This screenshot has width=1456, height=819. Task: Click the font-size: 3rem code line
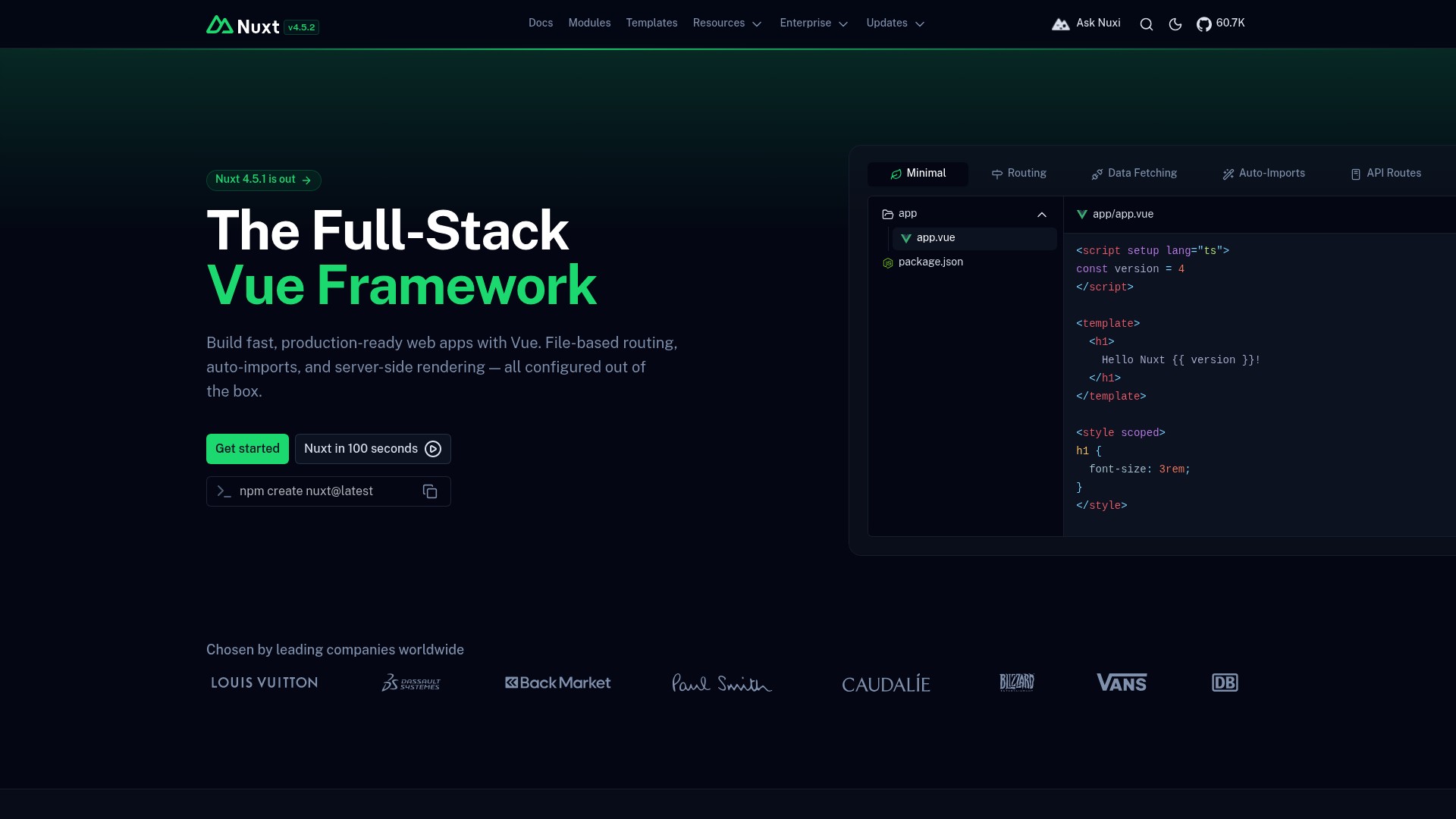(1140, 469)
